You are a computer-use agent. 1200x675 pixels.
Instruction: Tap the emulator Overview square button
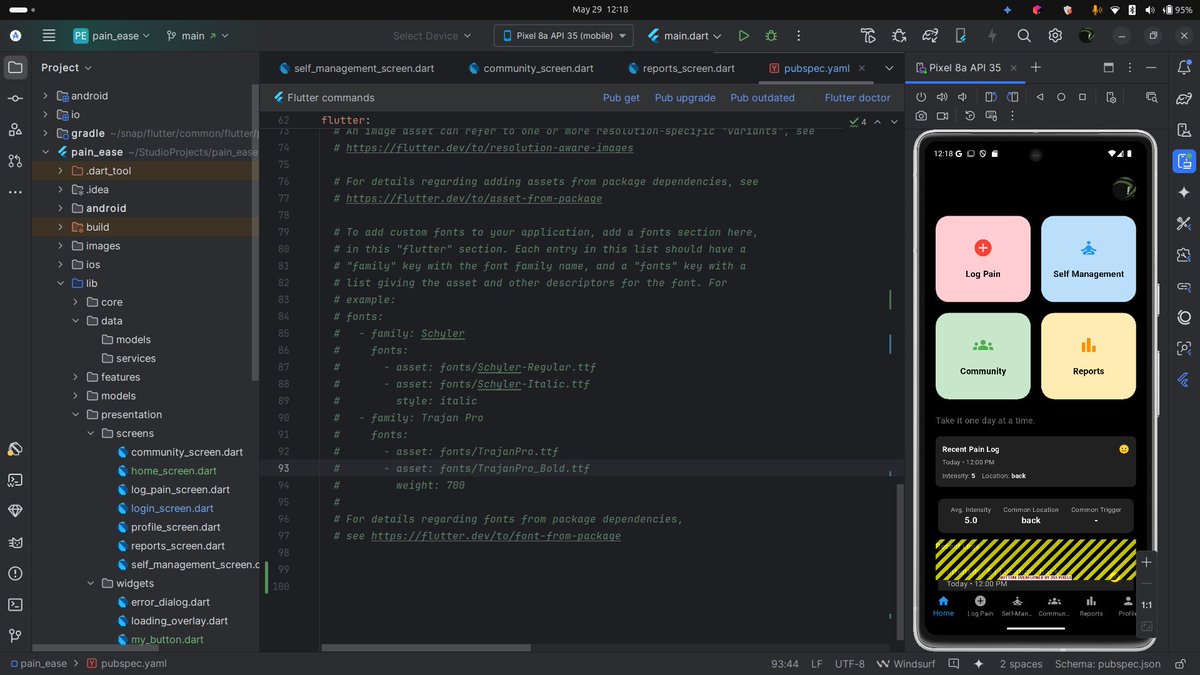[1082, 97]
